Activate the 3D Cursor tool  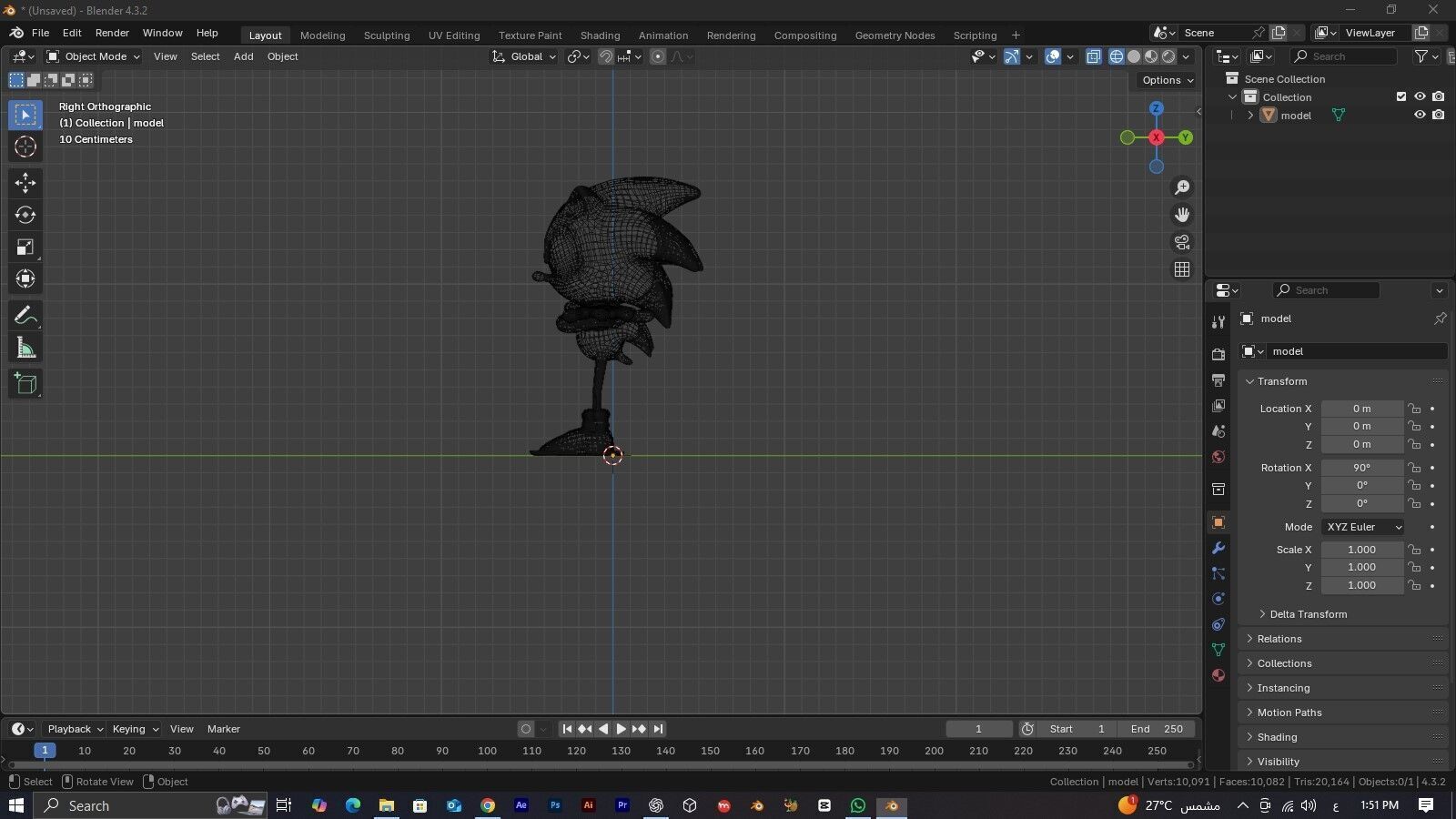click(25, 147)
